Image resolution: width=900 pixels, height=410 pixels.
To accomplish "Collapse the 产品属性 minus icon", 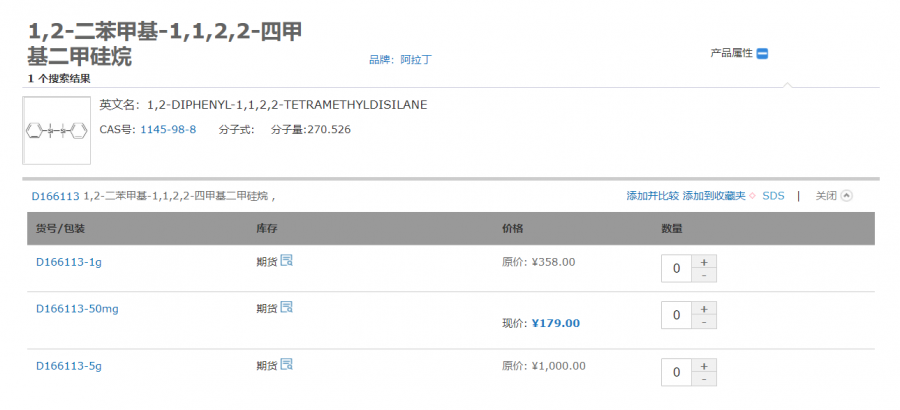I will 762,54.
